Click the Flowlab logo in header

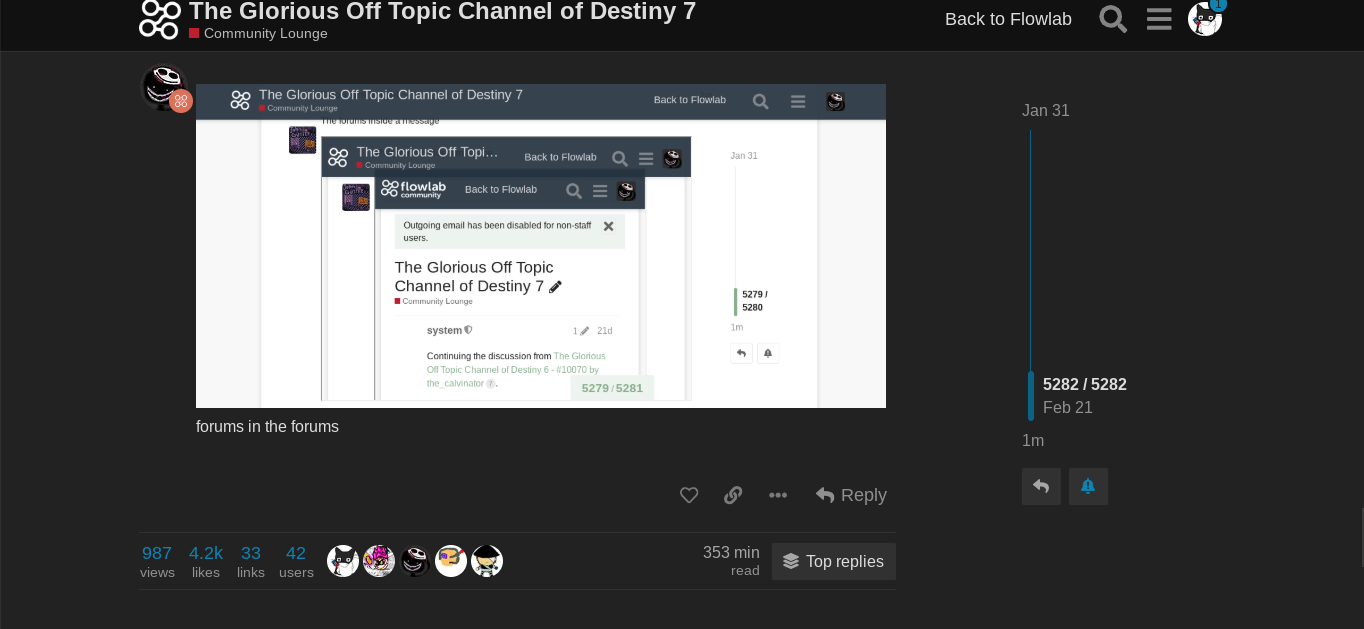point(160,19)
